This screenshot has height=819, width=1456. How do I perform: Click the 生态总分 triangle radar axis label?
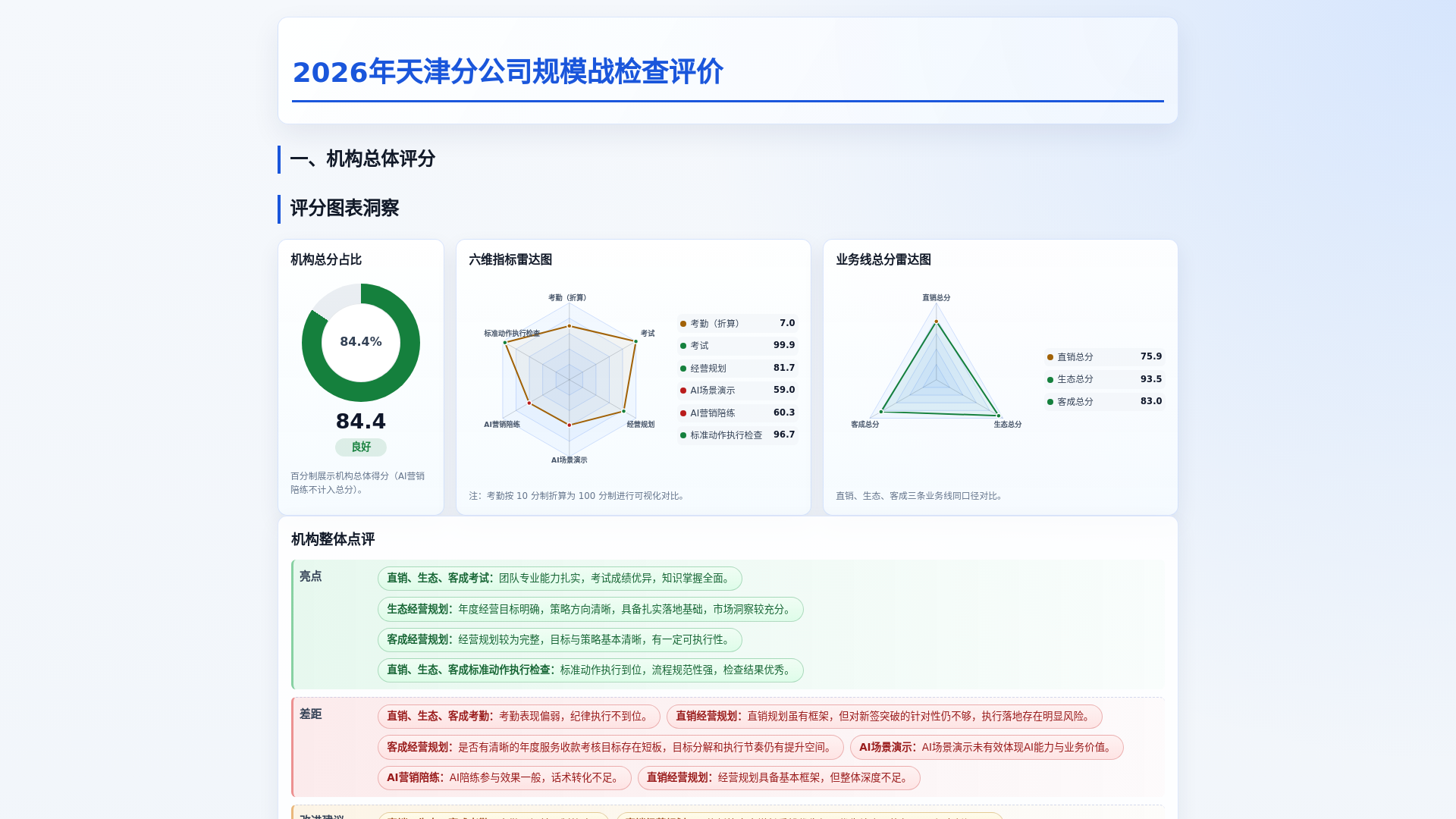point(1008,425)
